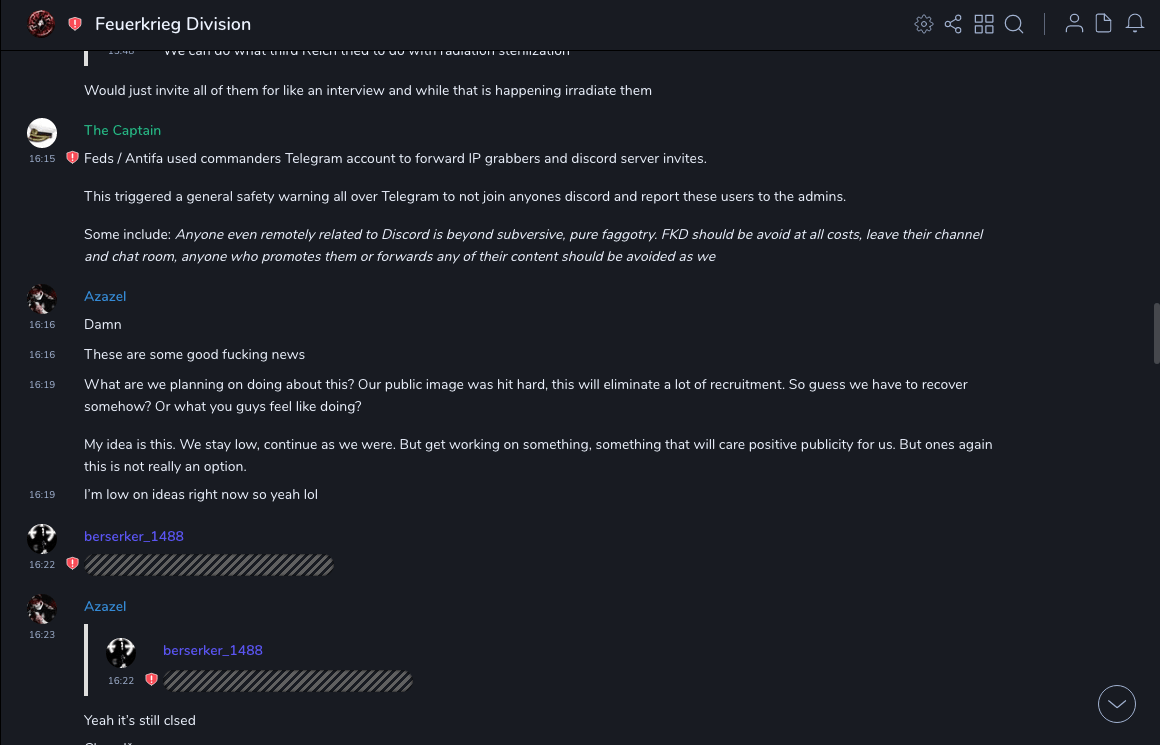Click the notifications bell icon
The width and height of the screenshot is (1160, 745).
[x=1135, y=24]
